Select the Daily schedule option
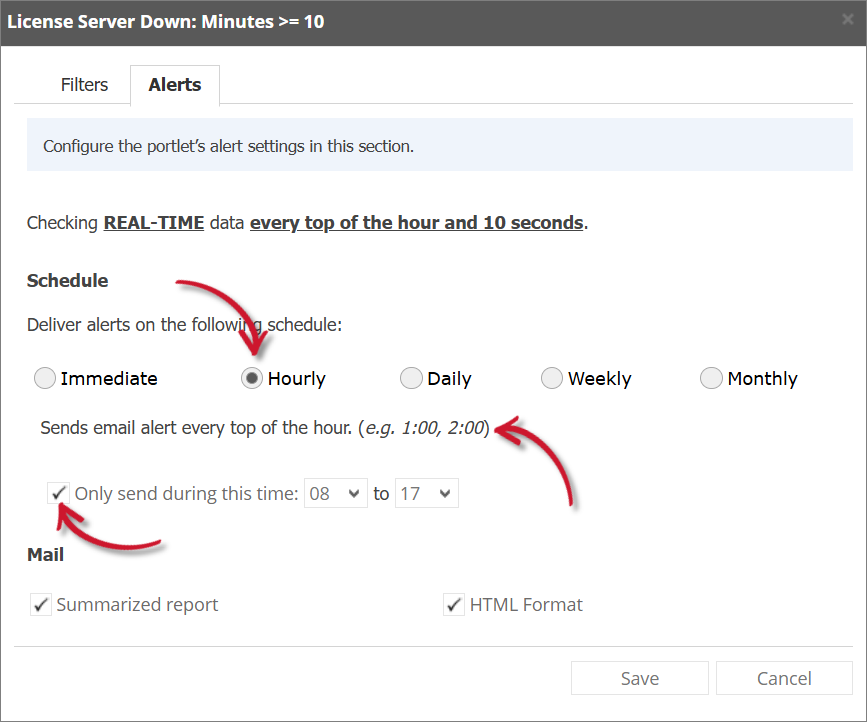 (x=411, y=378)
